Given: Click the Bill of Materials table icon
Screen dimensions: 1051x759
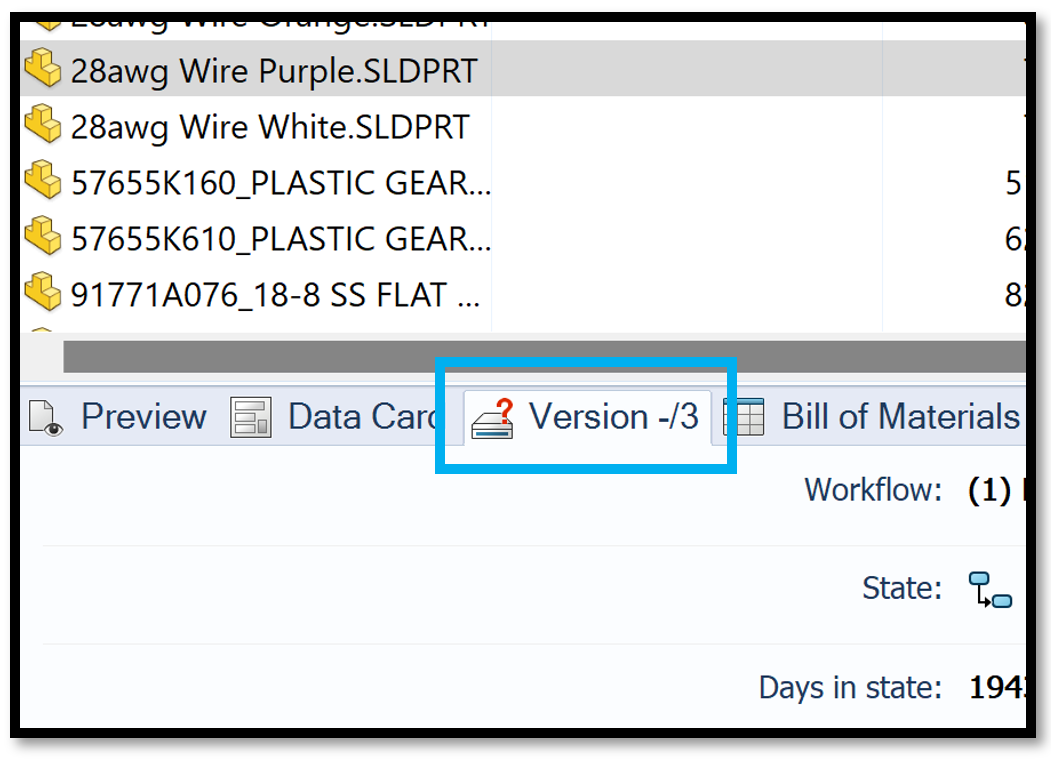Looking at the screenshot, I should 744,417.
